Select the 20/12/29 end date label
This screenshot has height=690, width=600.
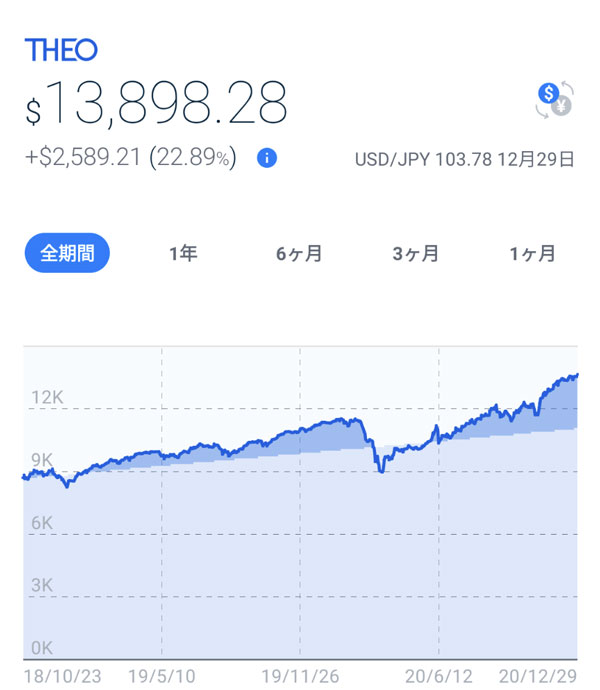(x=540, y=675)
